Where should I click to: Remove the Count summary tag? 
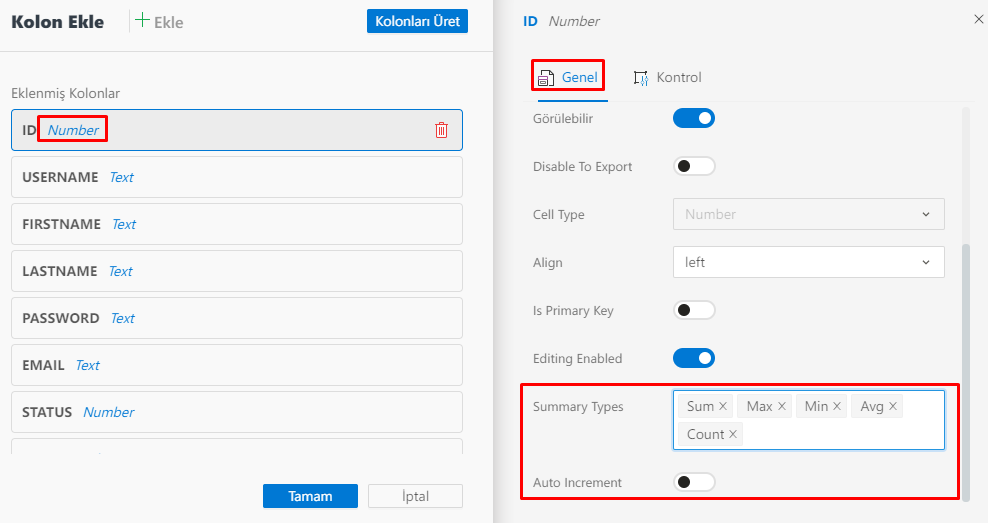pos(733,435)
